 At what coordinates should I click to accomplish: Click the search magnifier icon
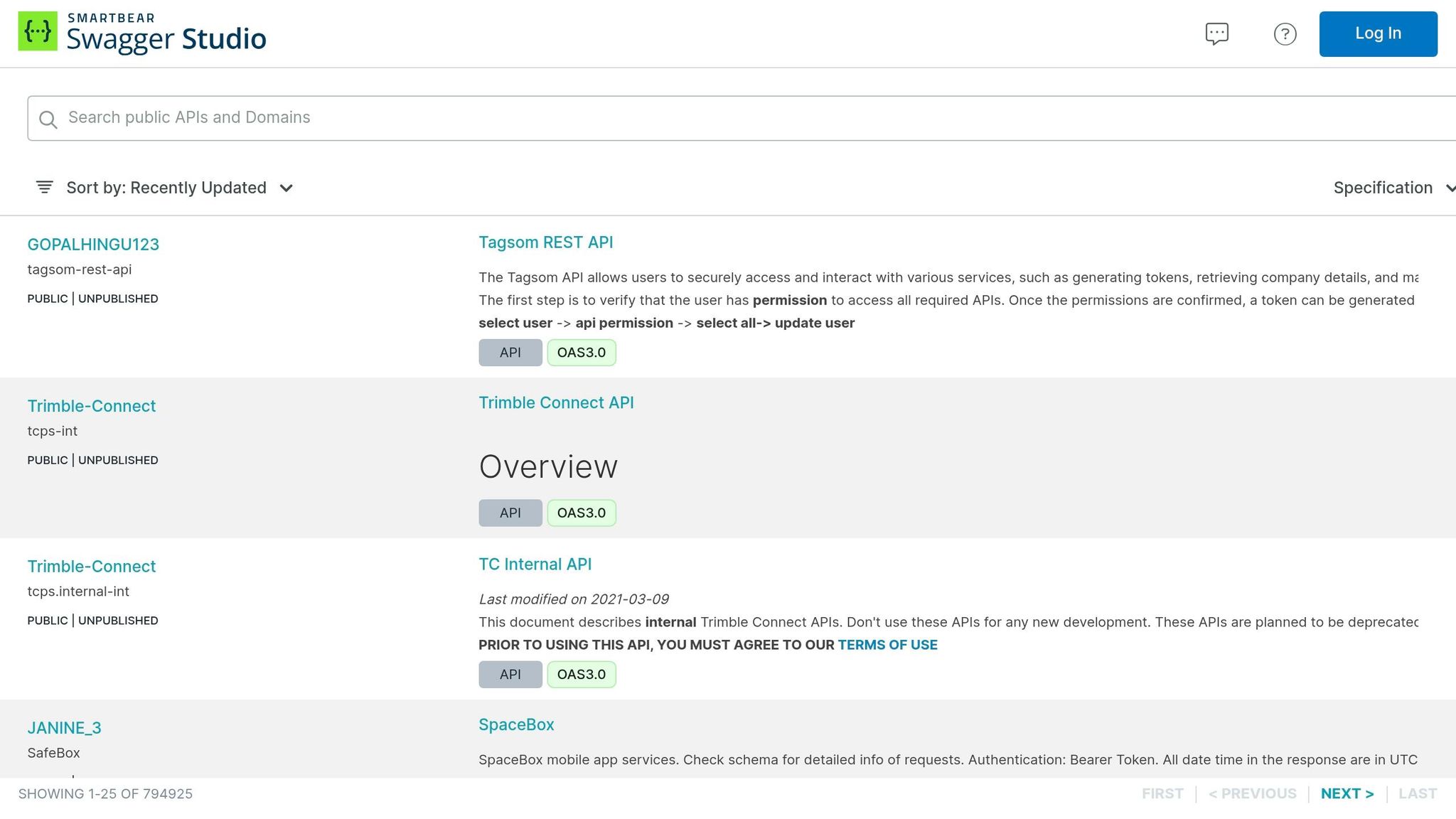(x=48, y=119)
